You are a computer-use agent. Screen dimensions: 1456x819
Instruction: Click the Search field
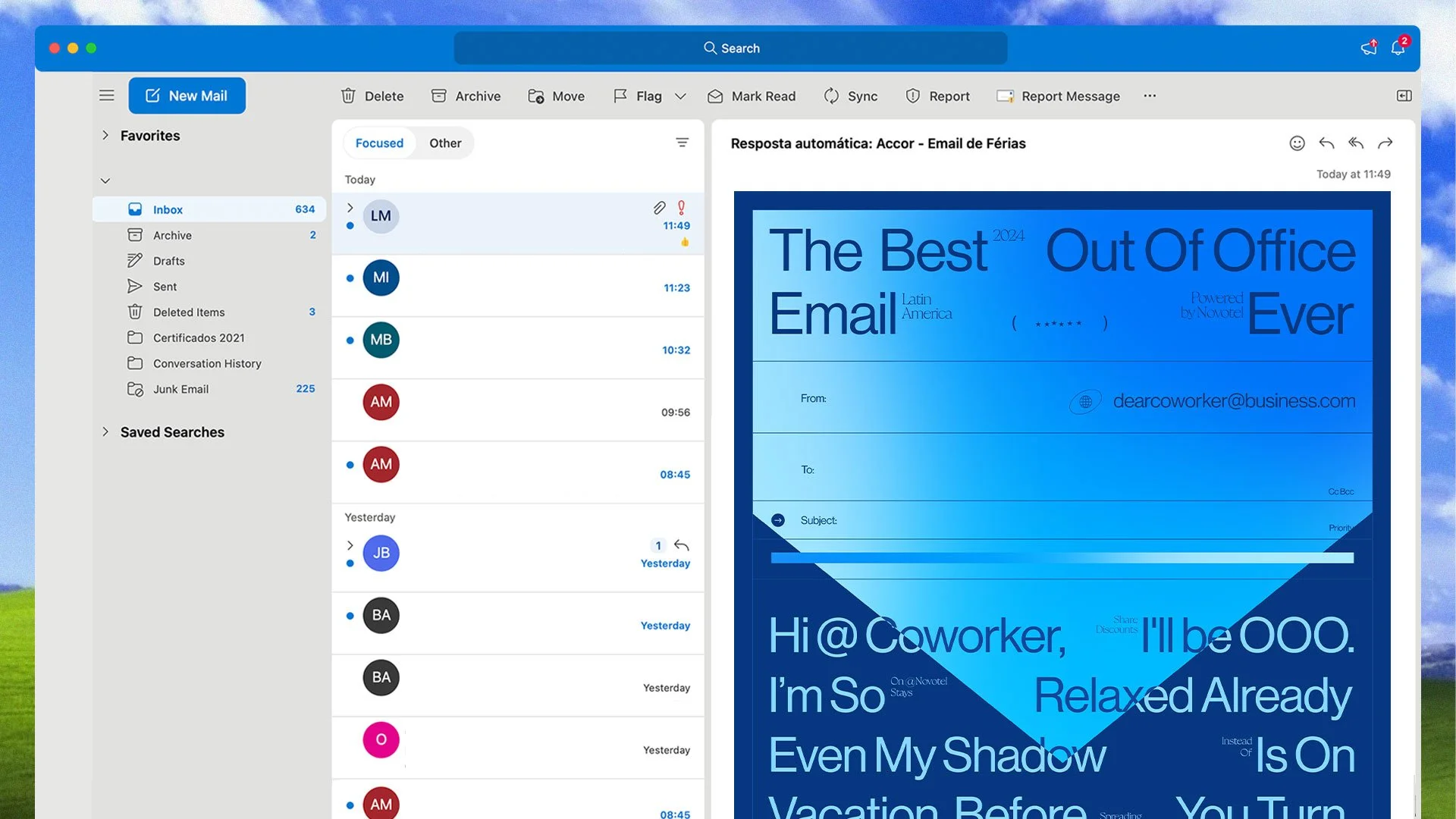pyautogui.click(x=730, y=48)
